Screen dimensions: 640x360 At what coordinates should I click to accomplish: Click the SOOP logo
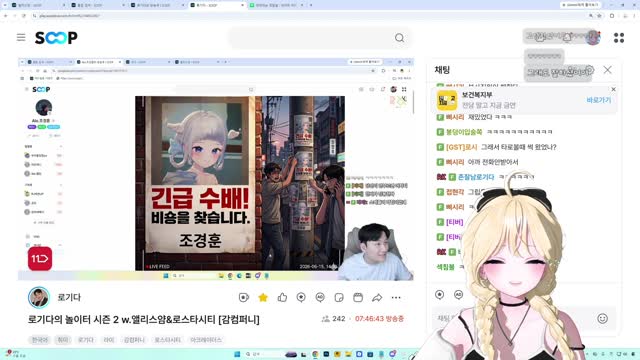pos(56,38)
